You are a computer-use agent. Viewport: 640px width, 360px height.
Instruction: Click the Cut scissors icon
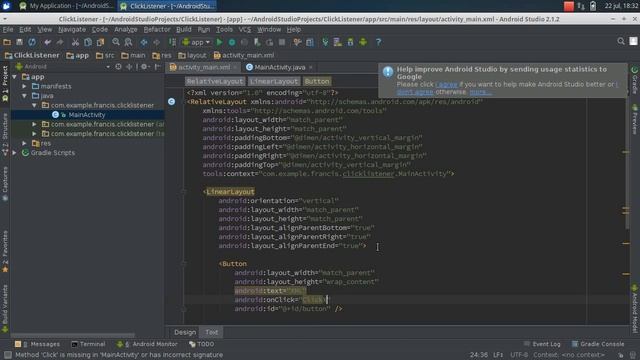(75, 42)
